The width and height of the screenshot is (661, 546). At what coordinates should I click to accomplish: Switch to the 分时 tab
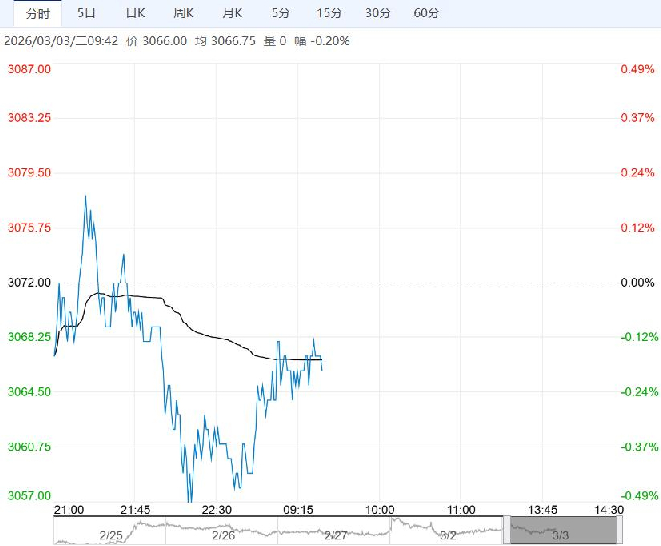[37, 13]
